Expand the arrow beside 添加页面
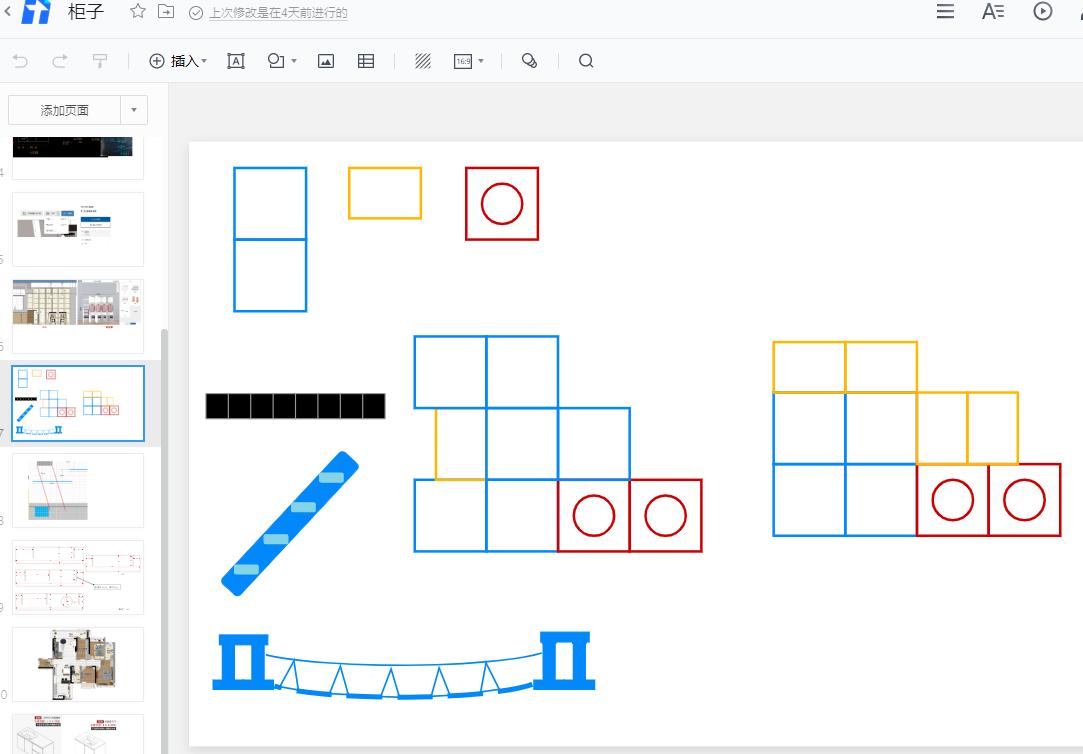This screenshot has width=1083, height=754. coord(134,110)
